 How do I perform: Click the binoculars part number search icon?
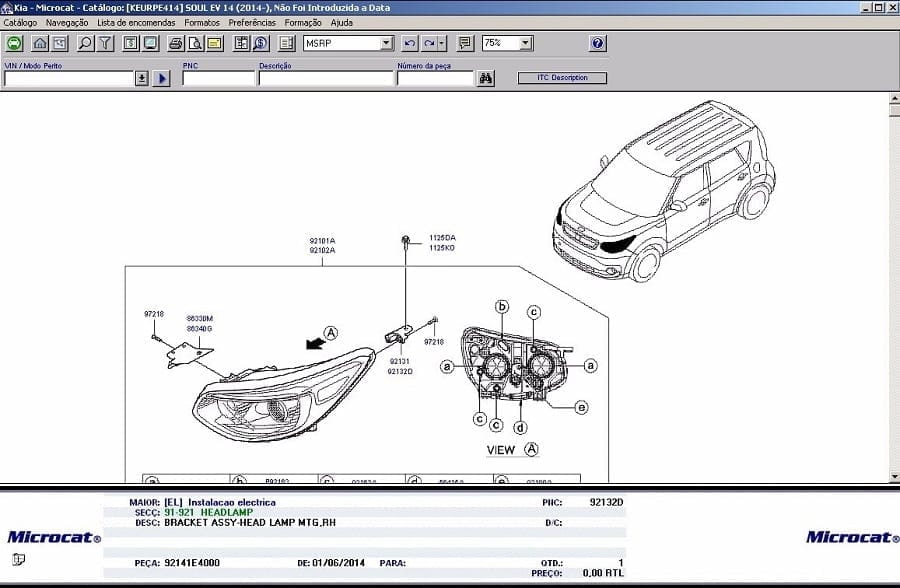(x=486, y=78)
